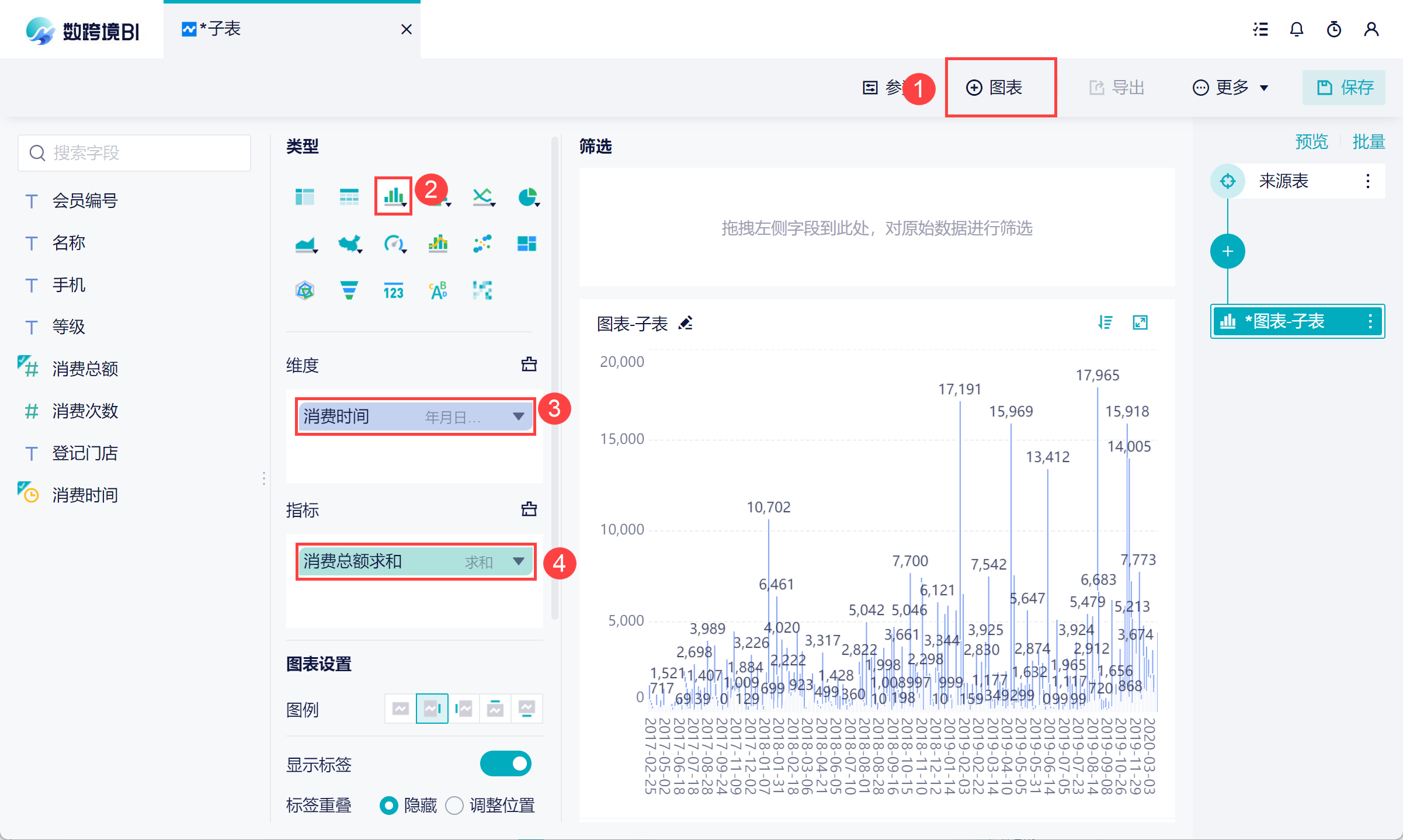Toggle the 显示标签 switch off
Viewport: 1403px width, 840px height.
click(505, 763)
